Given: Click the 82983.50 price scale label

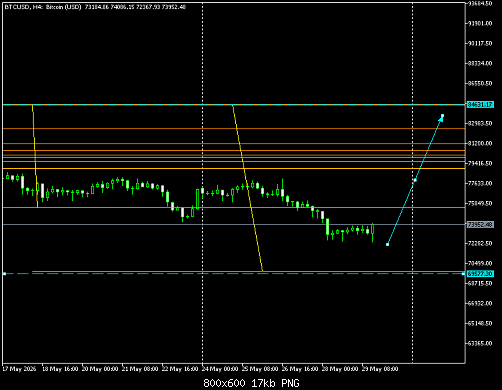Looking at the screenshot, I should click(480, 123).
